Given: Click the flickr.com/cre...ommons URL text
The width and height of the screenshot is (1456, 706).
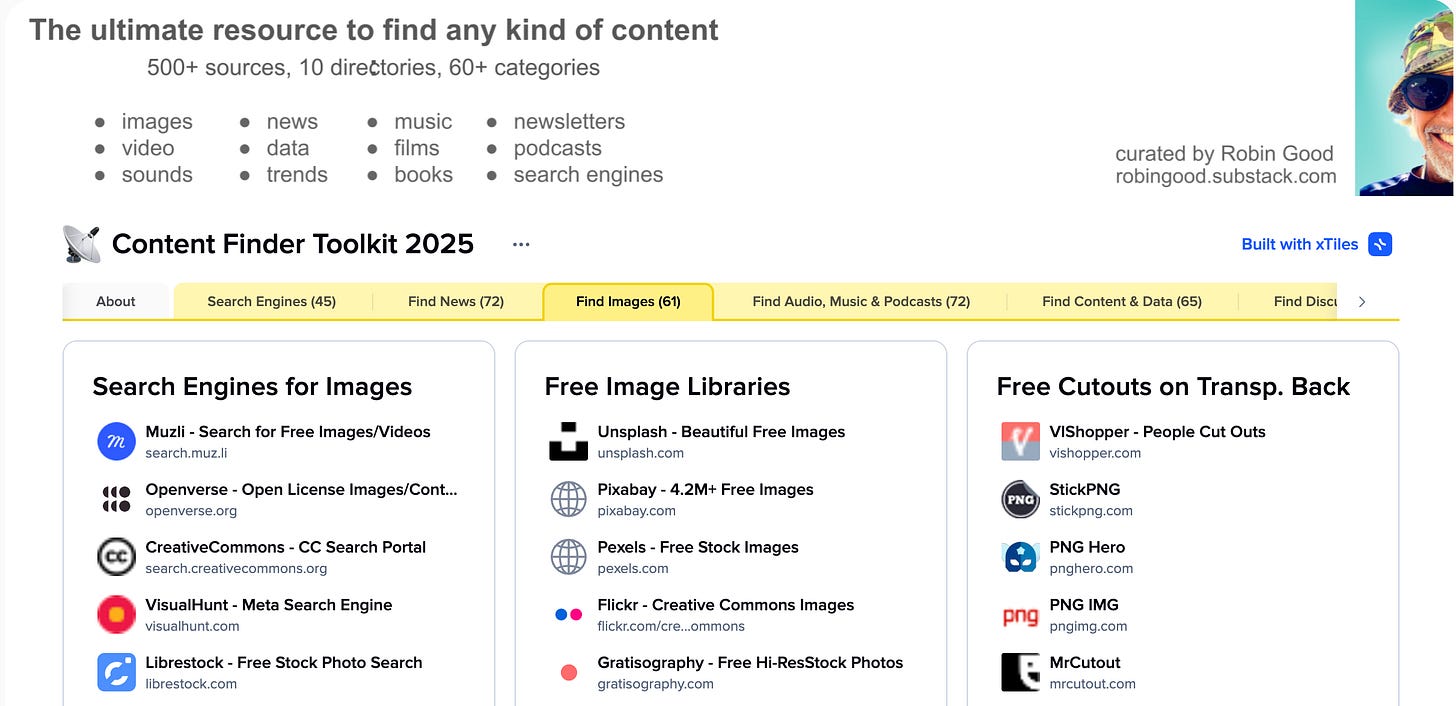Looking at the screenshot, I should tap(671, 627).
